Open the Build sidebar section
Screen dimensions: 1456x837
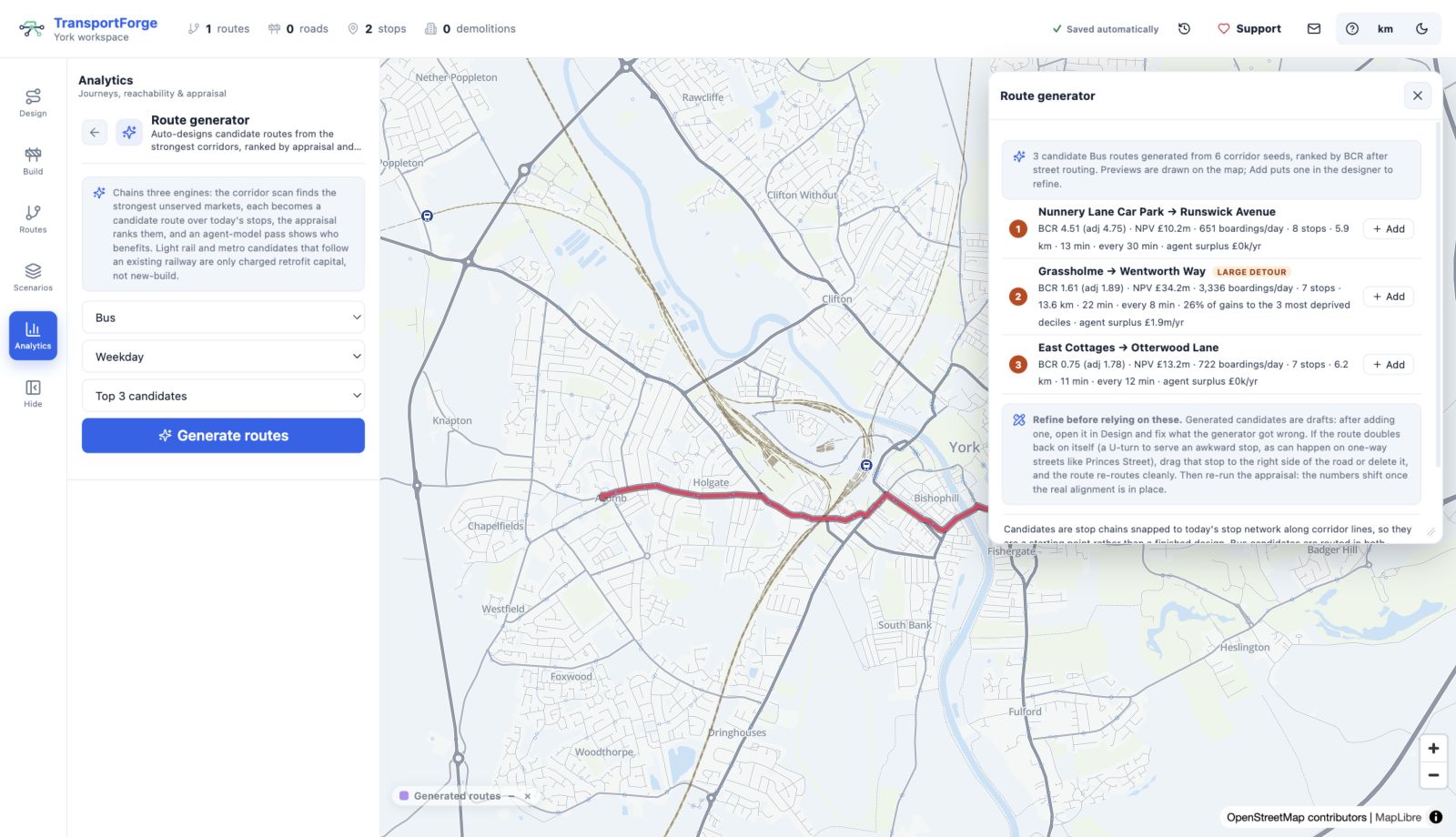33,160
